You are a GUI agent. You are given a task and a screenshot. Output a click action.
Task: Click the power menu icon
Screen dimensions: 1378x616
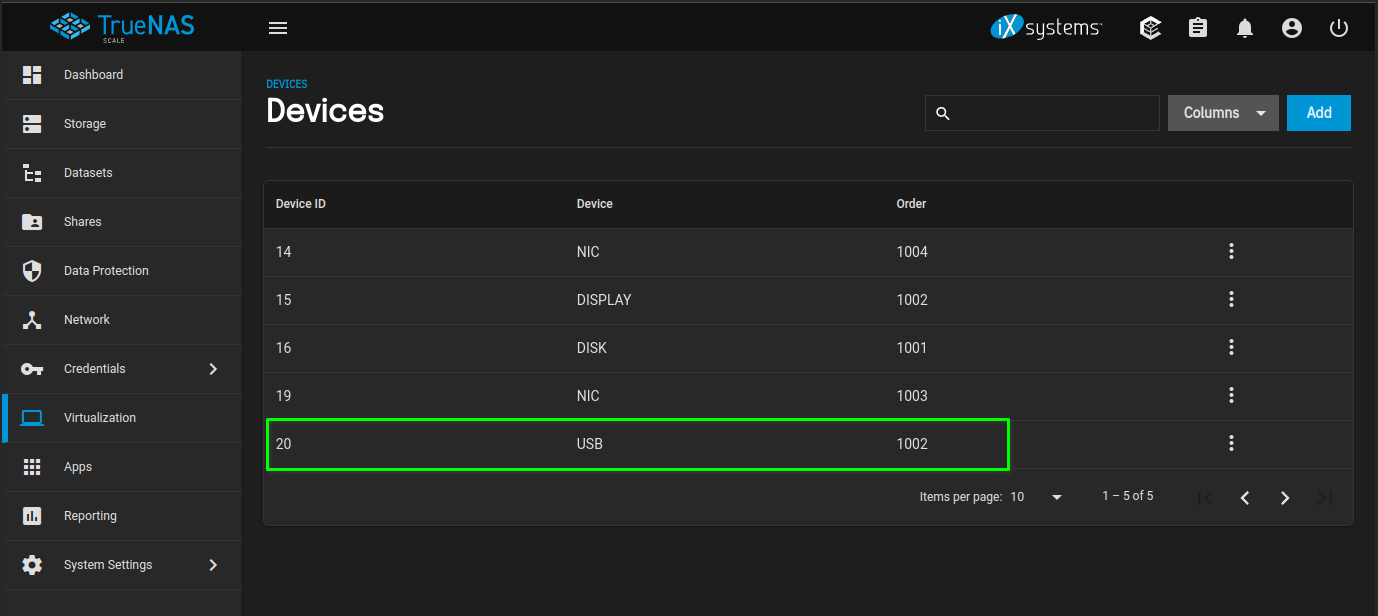point(1338,27)
